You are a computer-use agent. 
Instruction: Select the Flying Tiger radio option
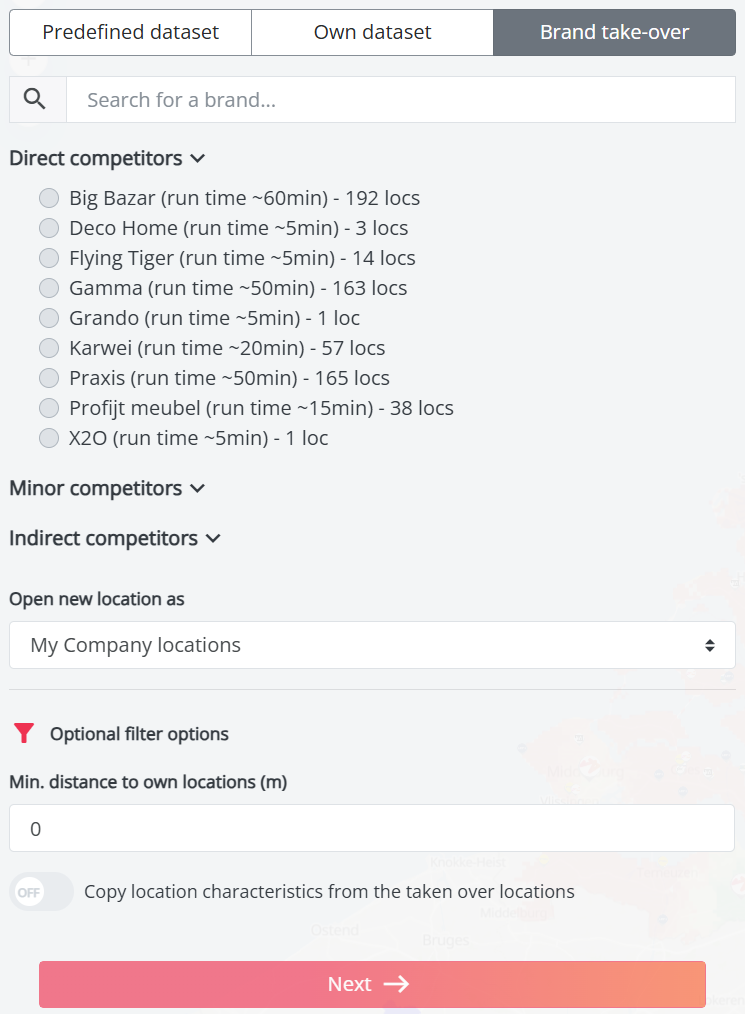point(49,258)
